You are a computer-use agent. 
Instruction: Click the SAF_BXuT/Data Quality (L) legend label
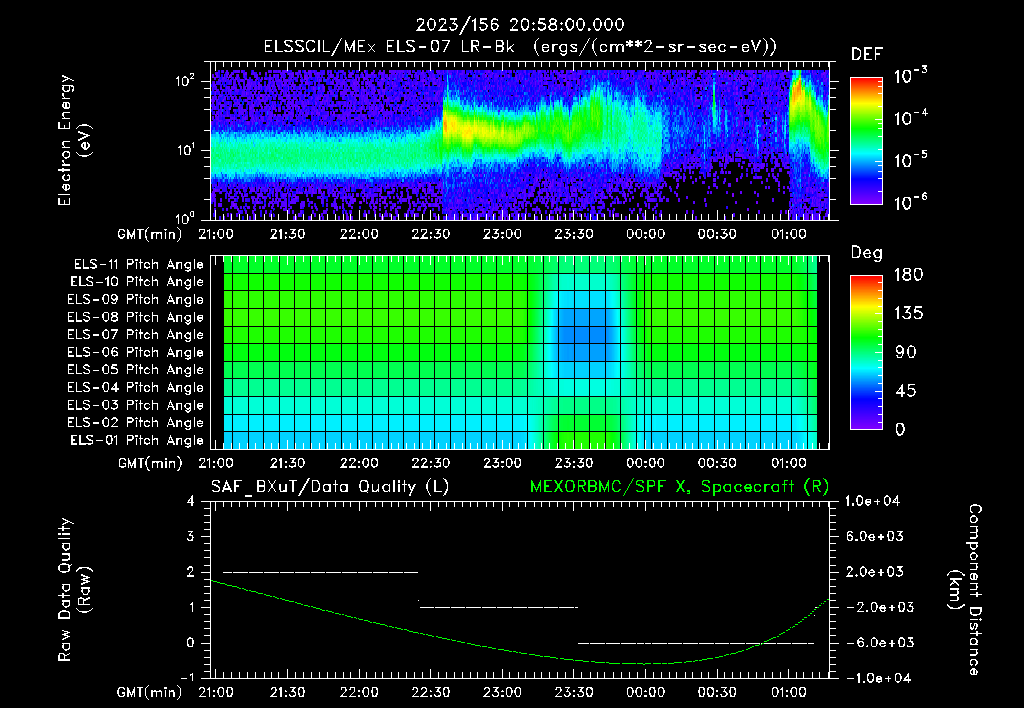pos(330,487)
